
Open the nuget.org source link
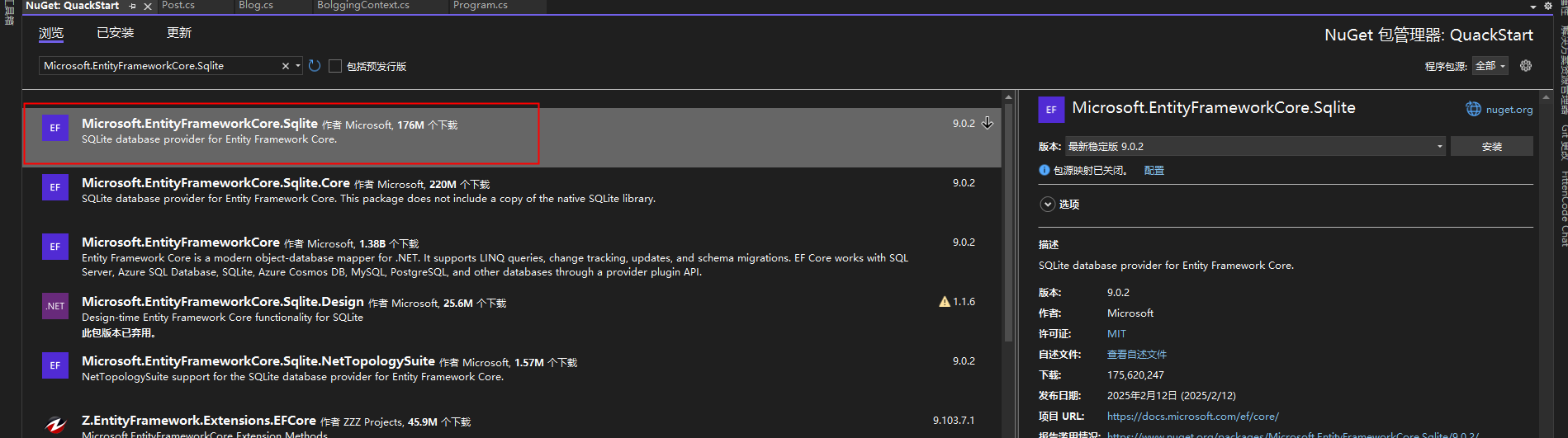1509,110
